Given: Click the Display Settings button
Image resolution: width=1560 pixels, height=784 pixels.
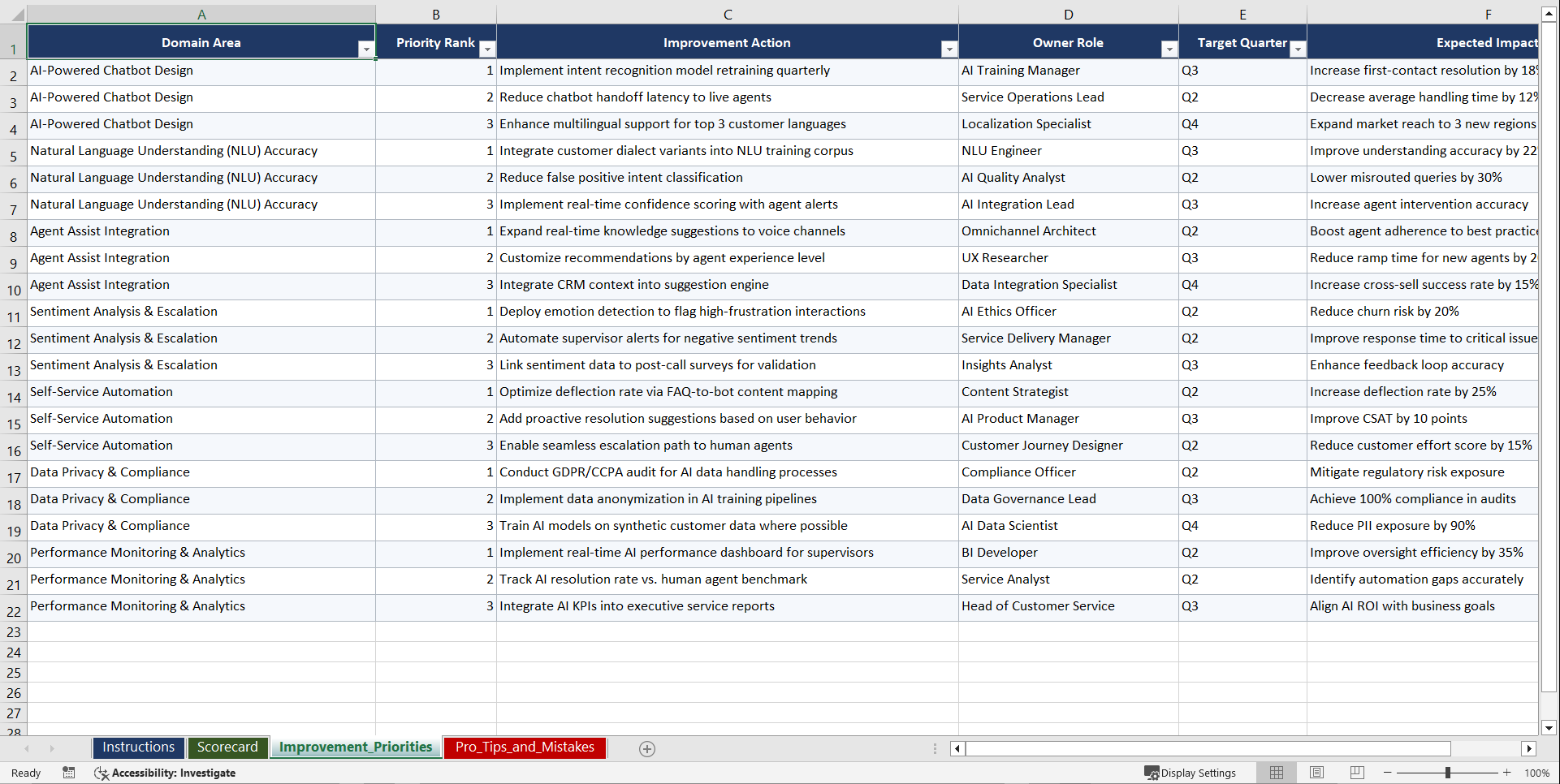Looking at the screenshot, I should click(1191, 772).
